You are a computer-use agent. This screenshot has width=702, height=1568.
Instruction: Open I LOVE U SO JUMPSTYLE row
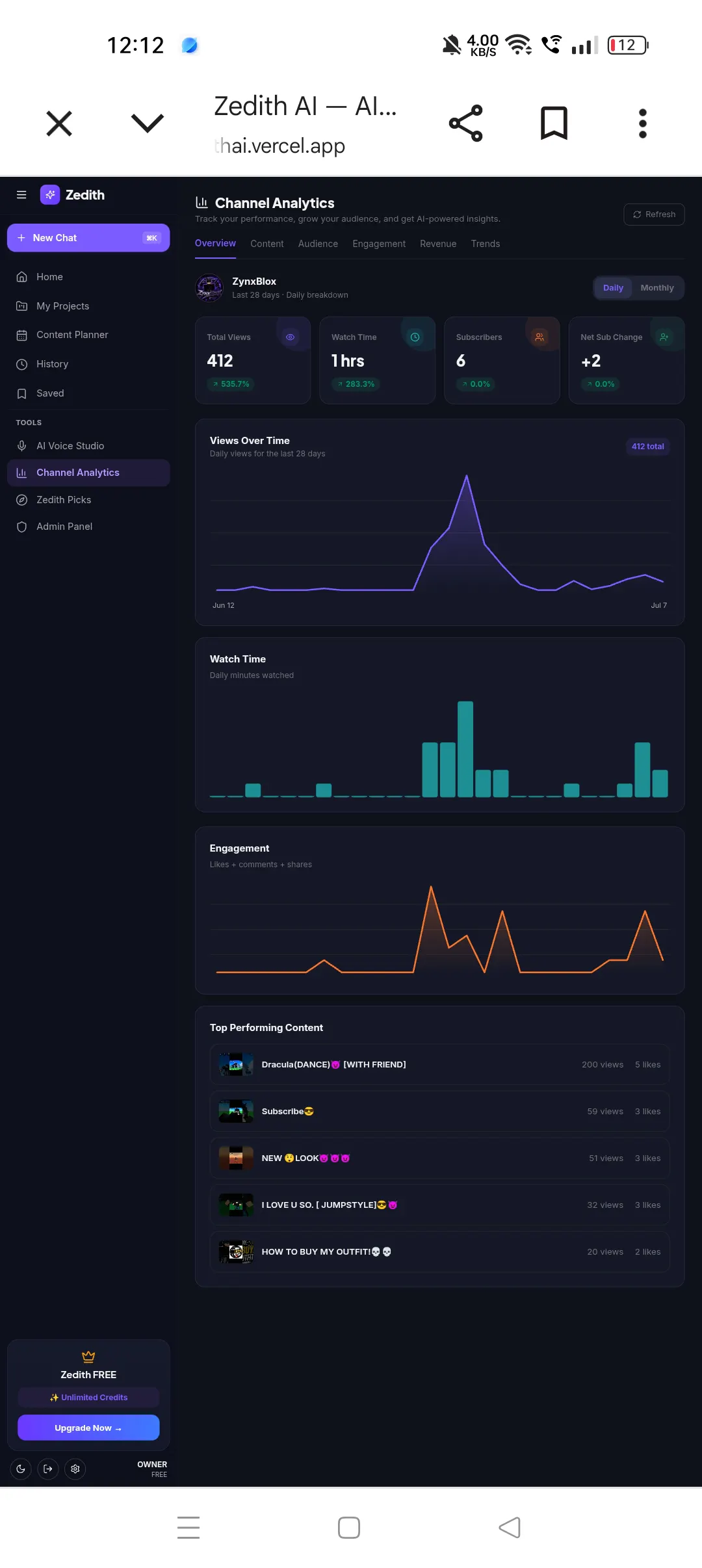[439, 1205]
